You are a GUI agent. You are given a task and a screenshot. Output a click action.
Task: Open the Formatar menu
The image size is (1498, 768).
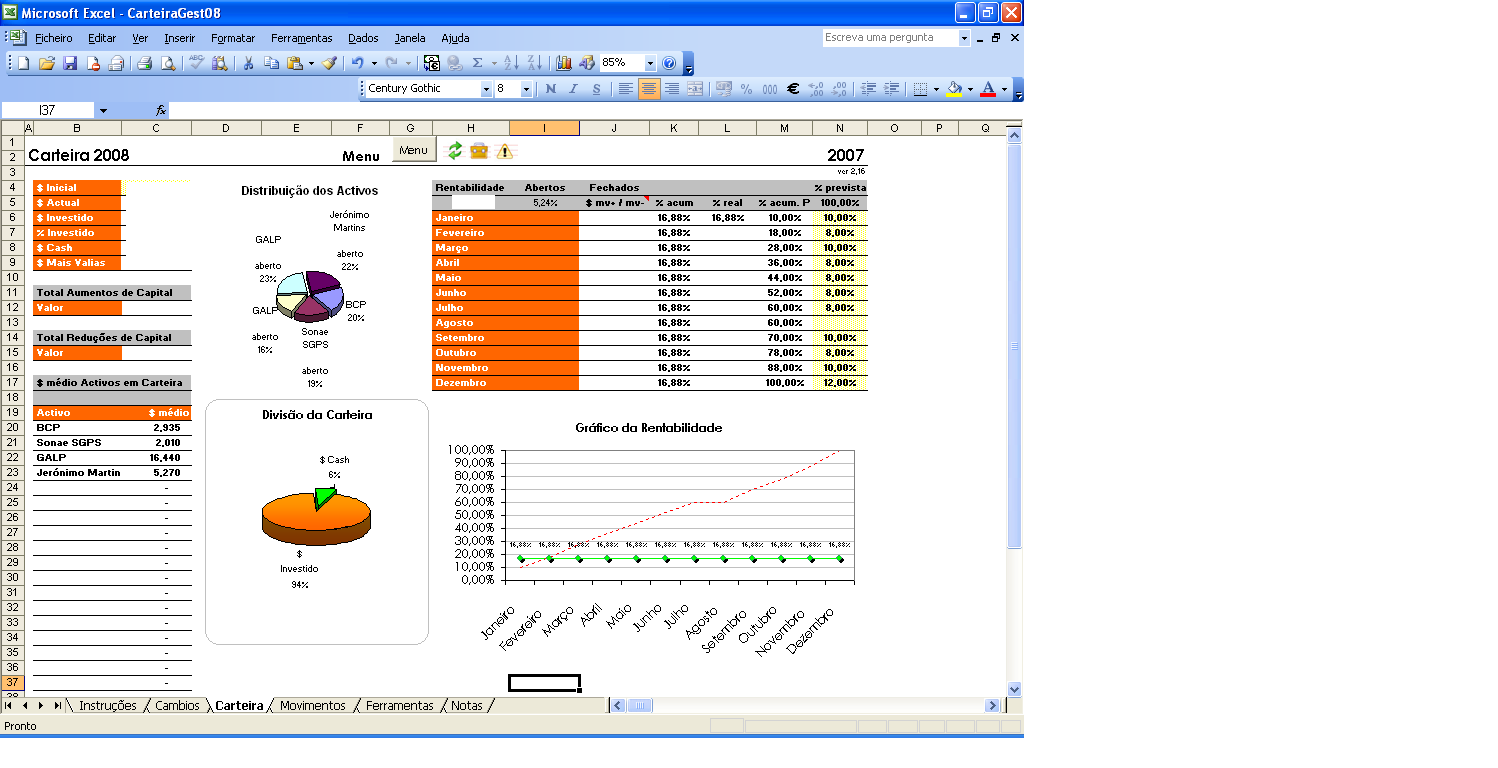233,38
